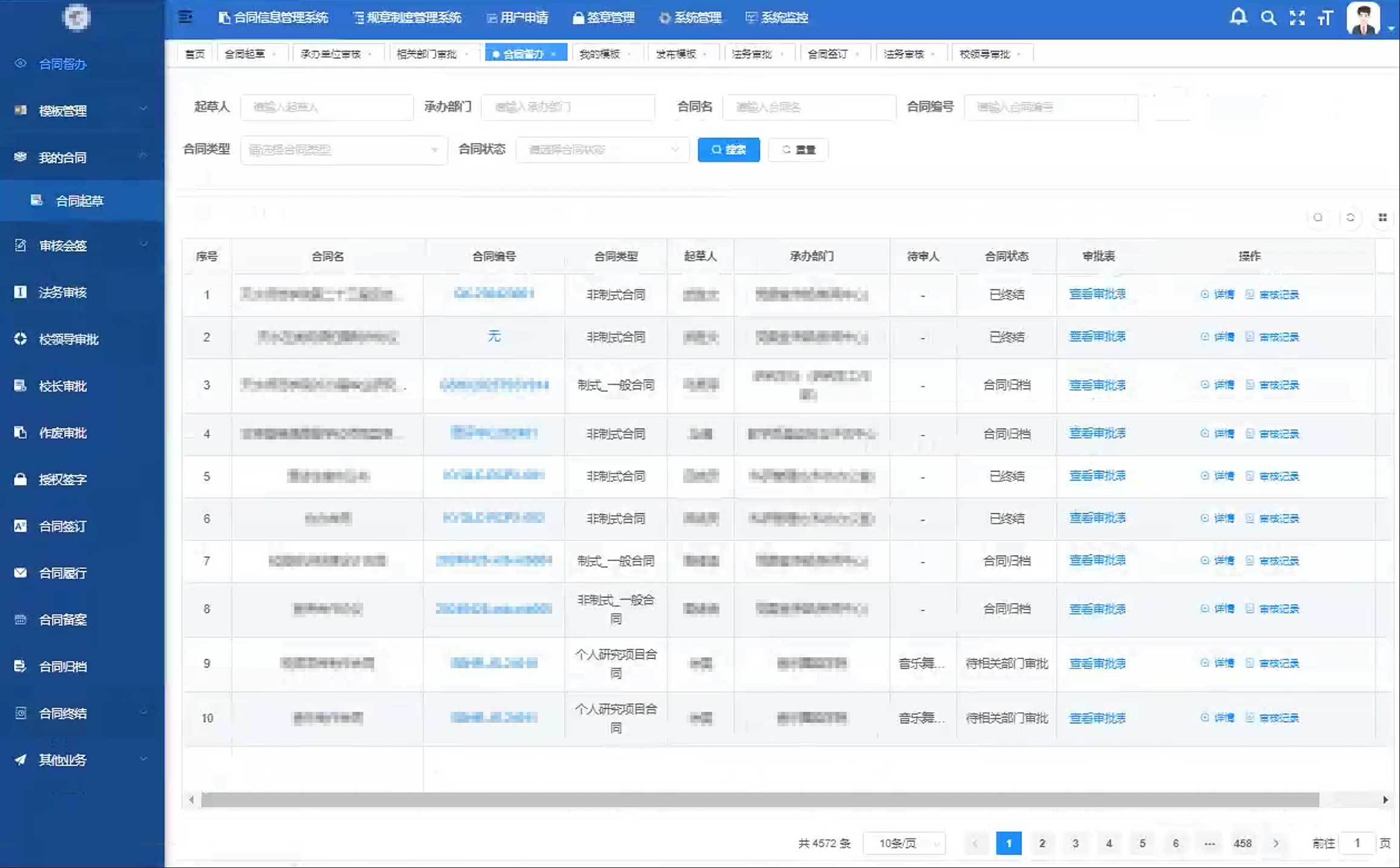Click the contract number link in row 9
Image resolution: width=1400 pixels, height=868 pixels.
point(494,663)
